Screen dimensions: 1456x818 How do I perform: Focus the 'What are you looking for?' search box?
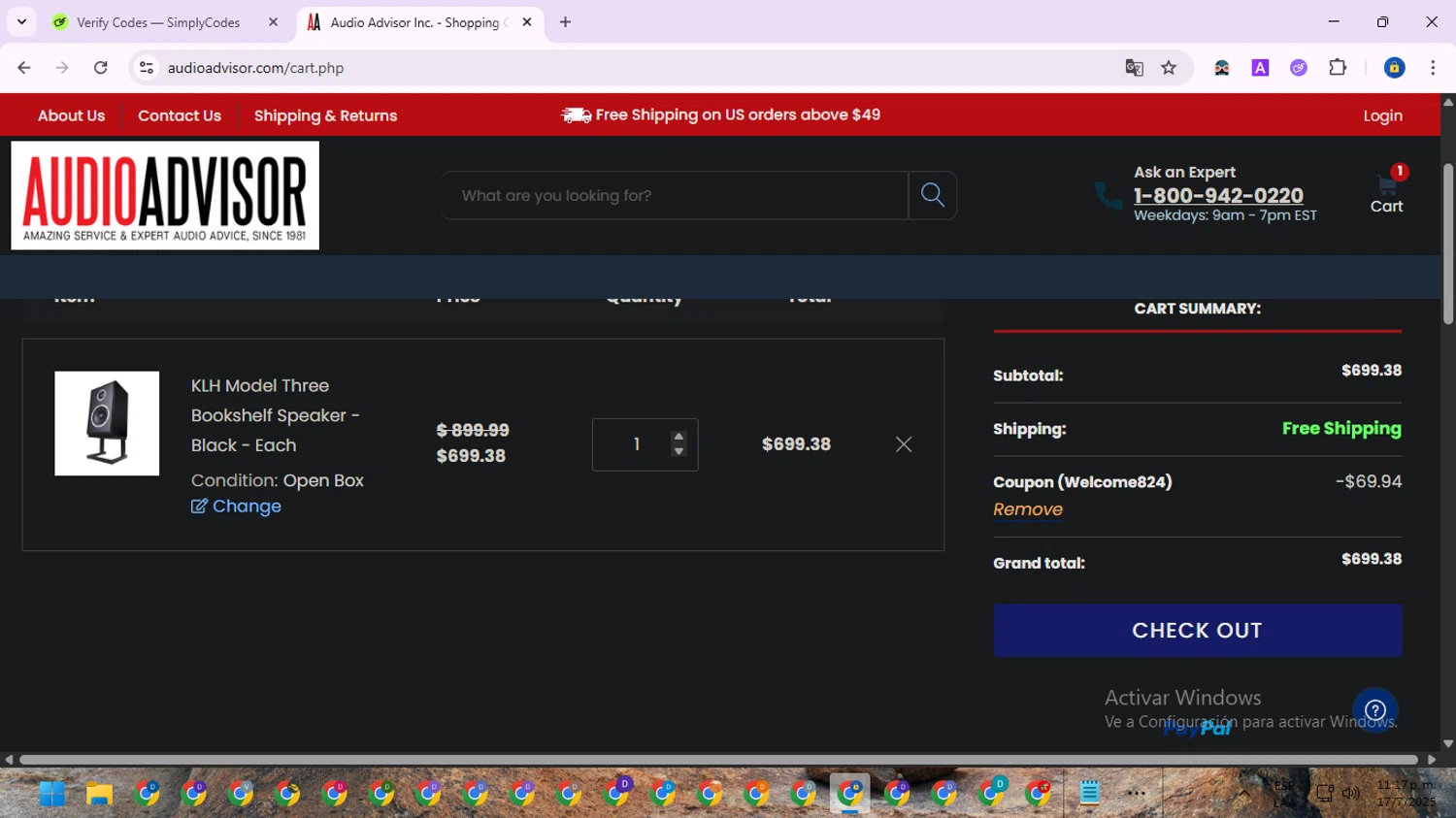point(675,195)
